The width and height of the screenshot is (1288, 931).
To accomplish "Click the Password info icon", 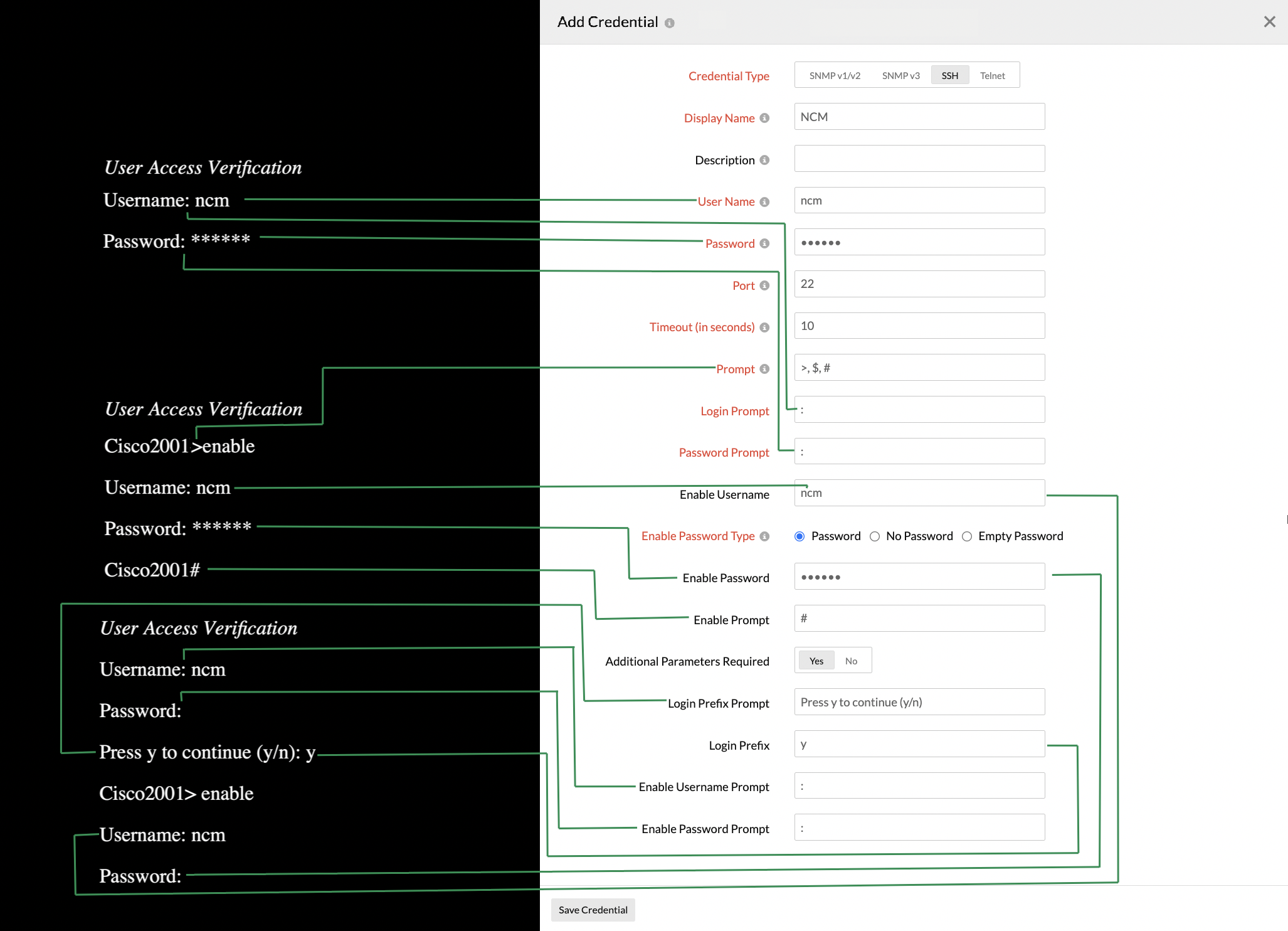I will coord(765,243).
